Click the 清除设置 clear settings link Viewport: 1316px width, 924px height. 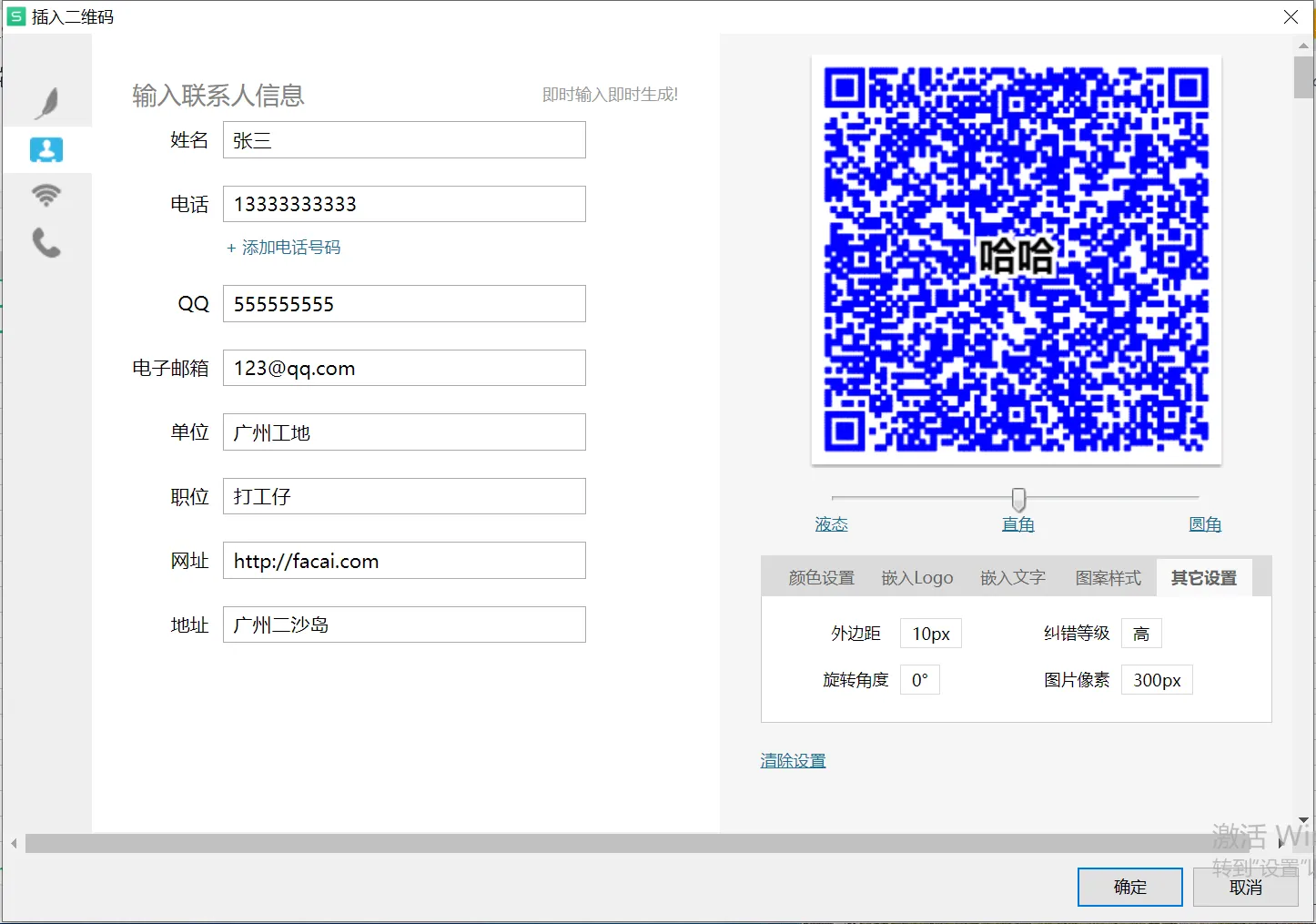tap(794, 761)
